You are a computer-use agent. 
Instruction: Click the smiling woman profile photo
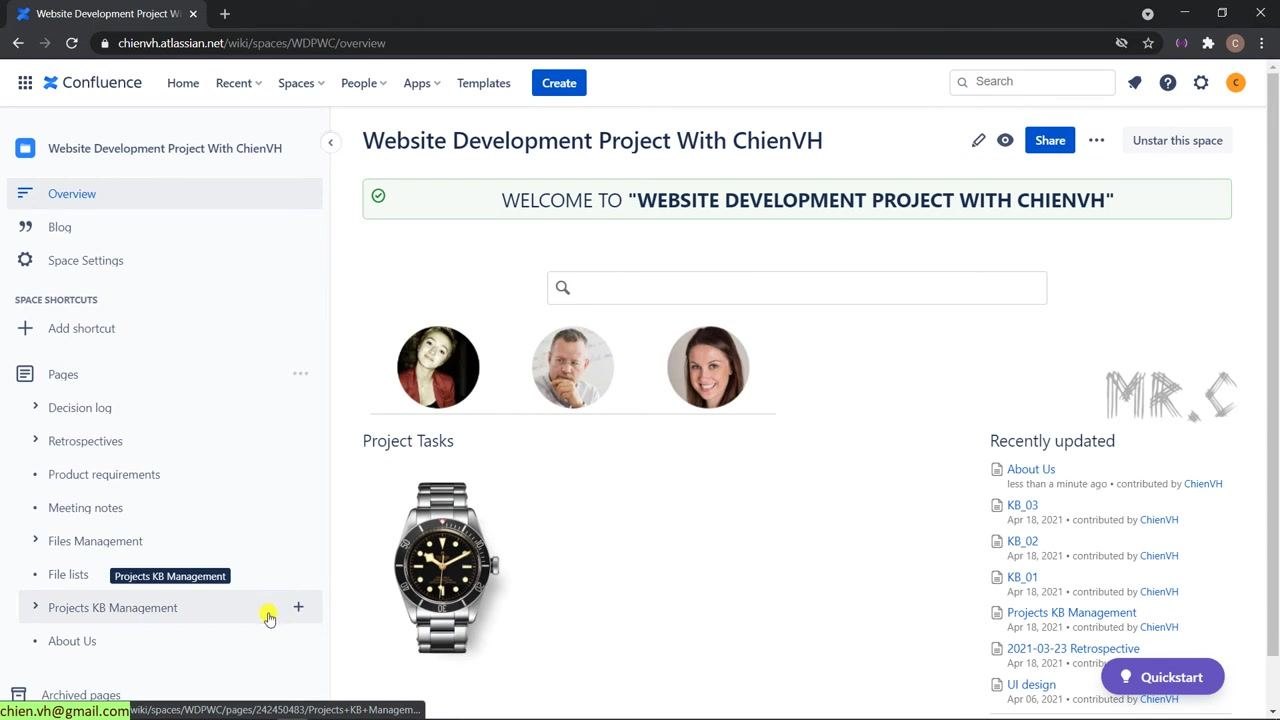pos(708,367)
